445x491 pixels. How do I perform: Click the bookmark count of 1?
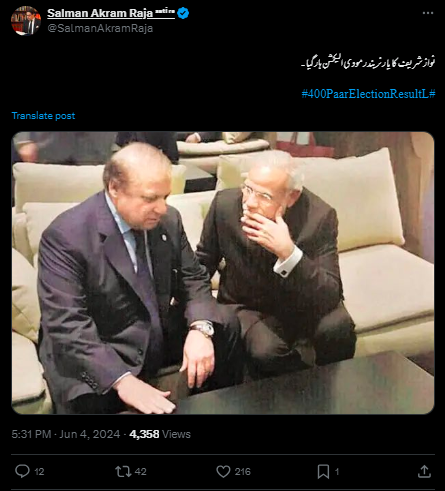[x=337, y=472]
